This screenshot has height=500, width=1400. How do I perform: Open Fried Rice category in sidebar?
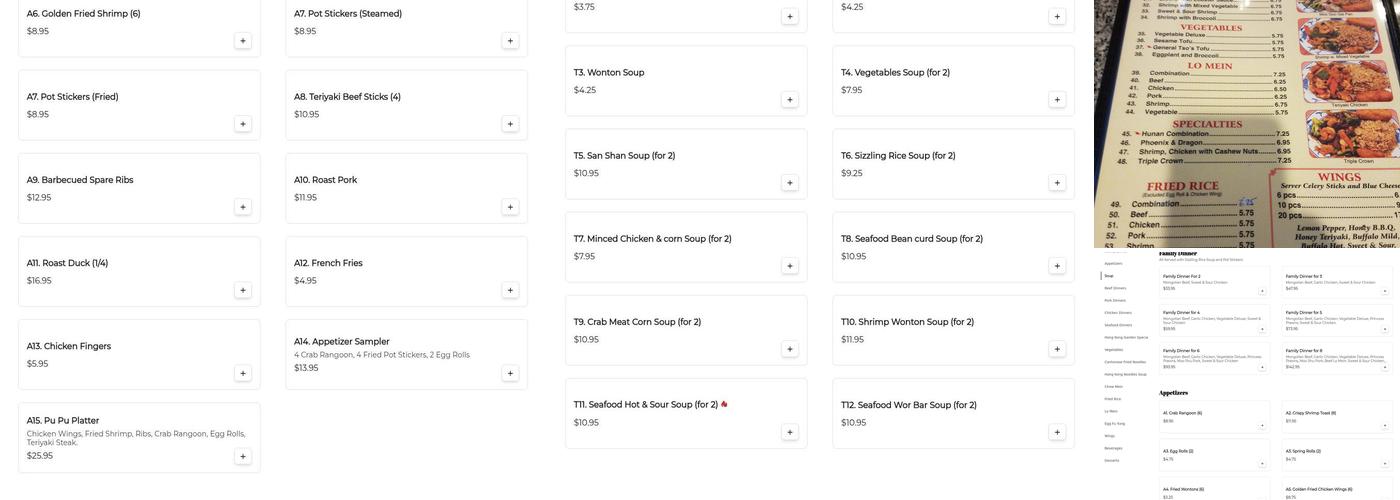click(1113, 399)
